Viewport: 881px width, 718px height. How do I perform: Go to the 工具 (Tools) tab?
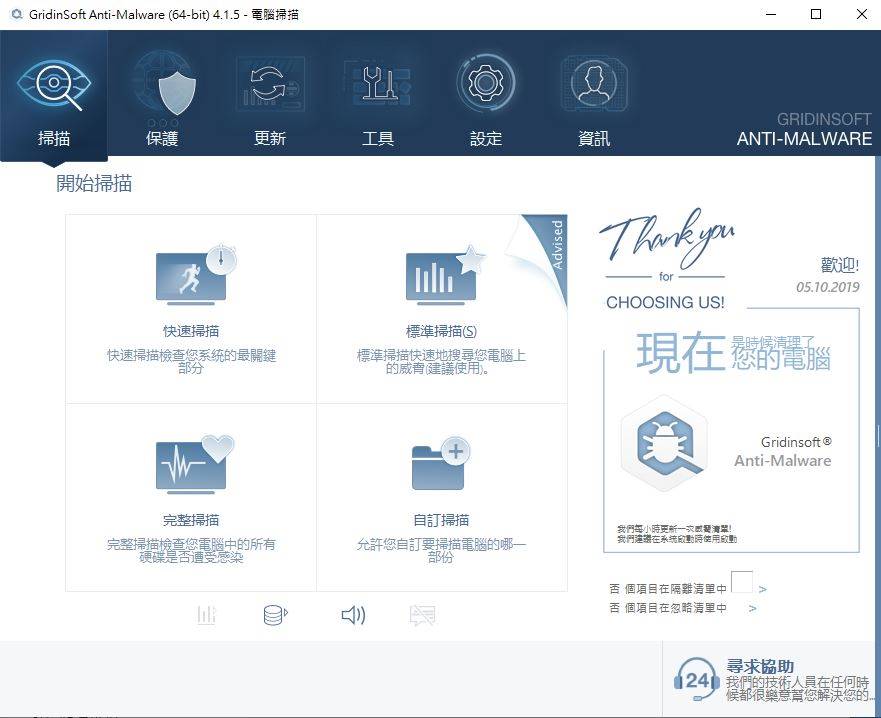click(378, 97)
